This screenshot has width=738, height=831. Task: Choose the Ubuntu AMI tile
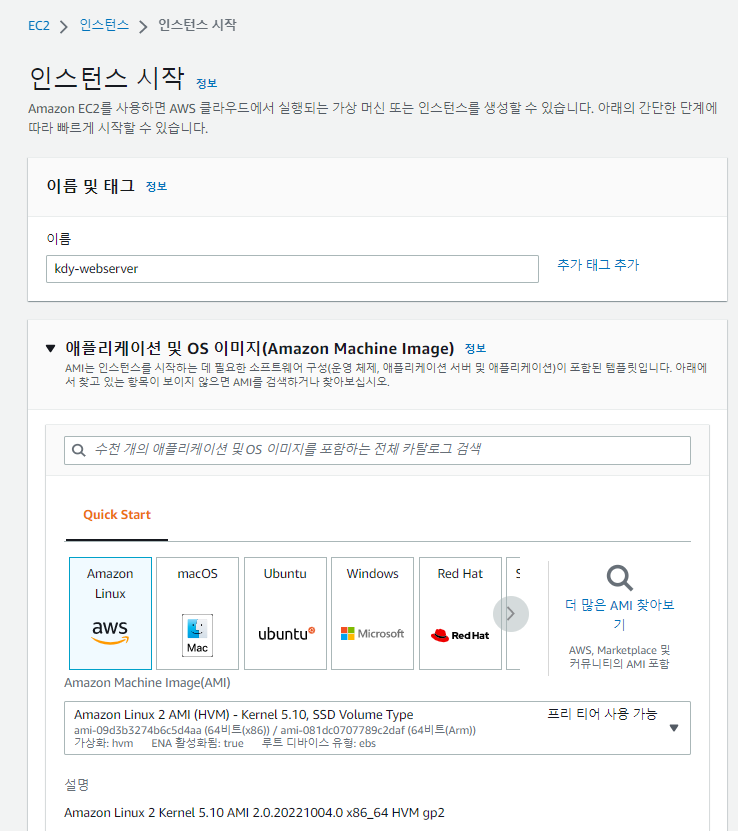coord(285,613)
